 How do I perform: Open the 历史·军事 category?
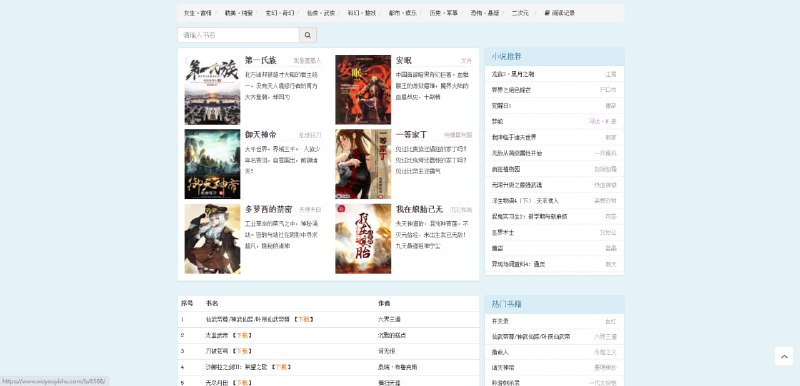pos(444,13)
